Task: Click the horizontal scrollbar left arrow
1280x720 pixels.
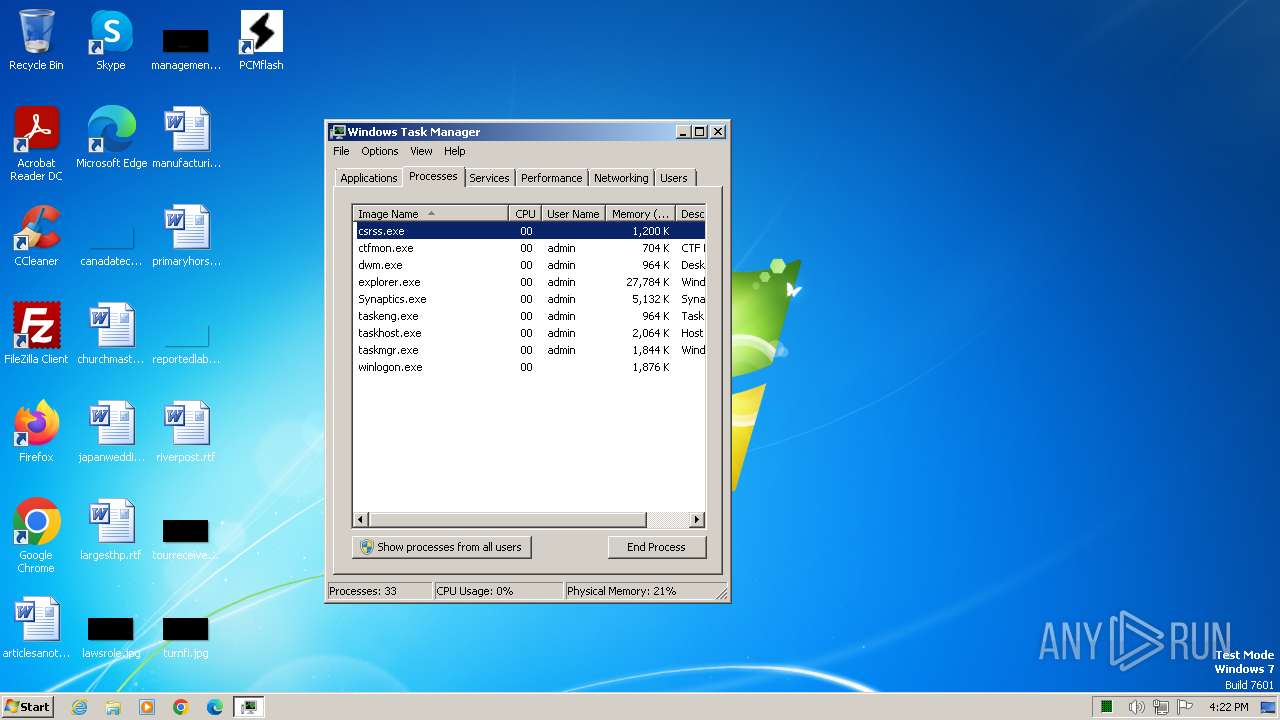Action: point(361,520)
